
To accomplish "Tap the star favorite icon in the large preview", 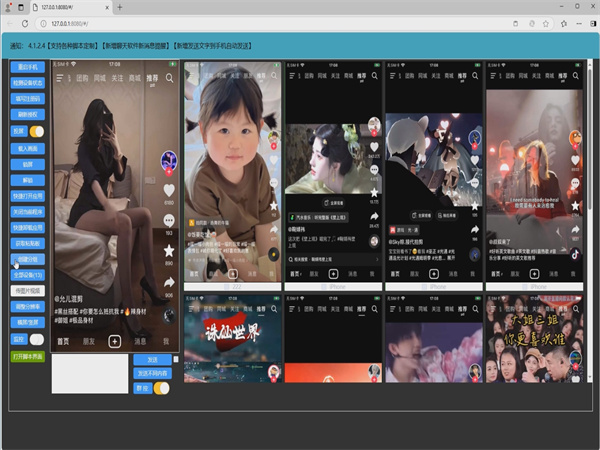I will 168,253.
